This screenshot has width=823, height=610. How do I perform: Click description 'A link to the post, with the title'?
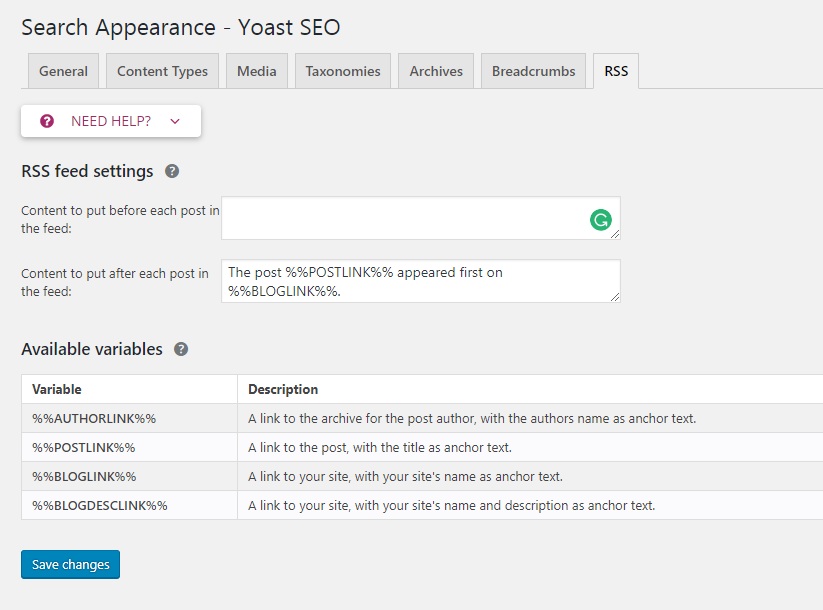click(x=379, y=447)
